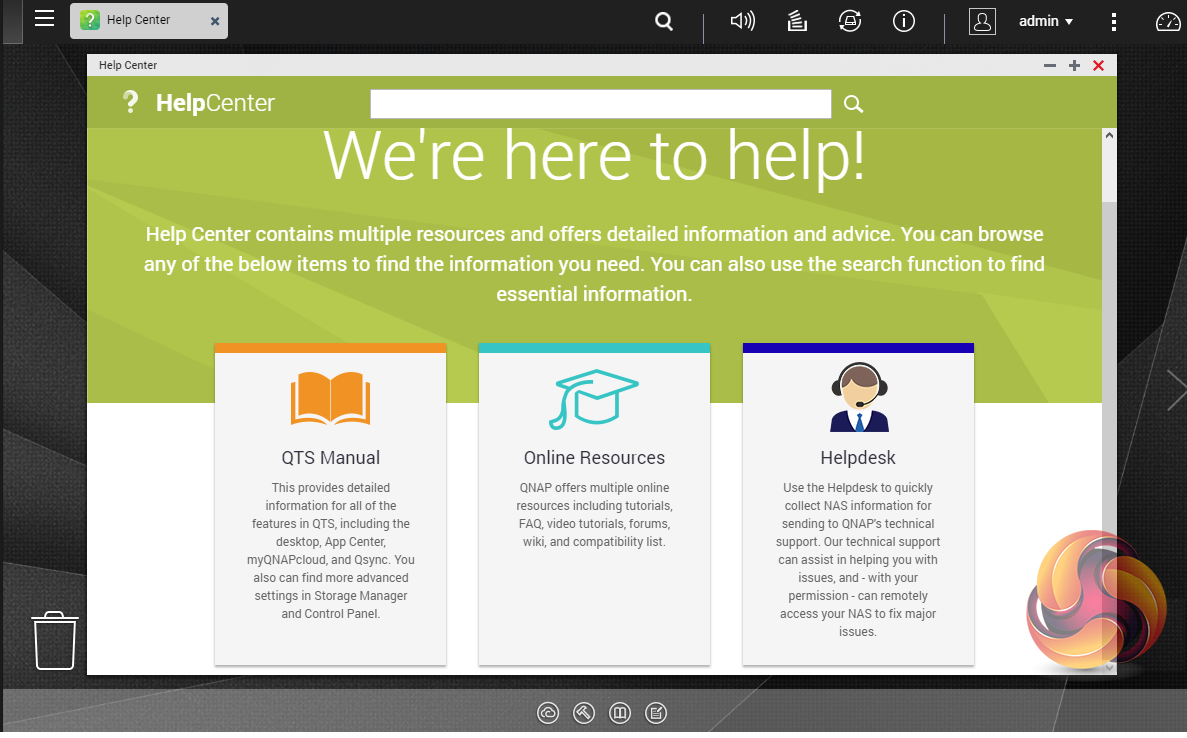The height and width of the screenshot is (738, 1187).
Task: Click the QTS Manual description text
Action: [331, 550]
